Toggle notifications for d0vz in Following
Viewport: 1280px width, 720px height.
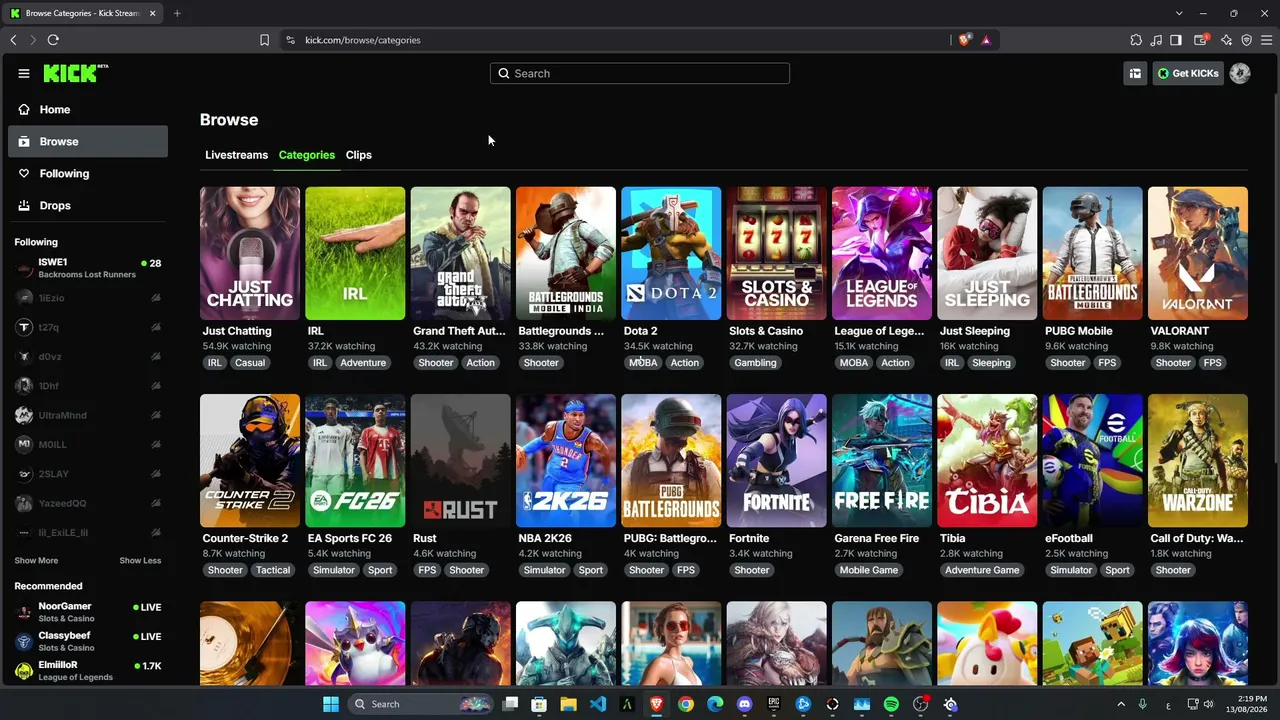(x=156, y=357)
